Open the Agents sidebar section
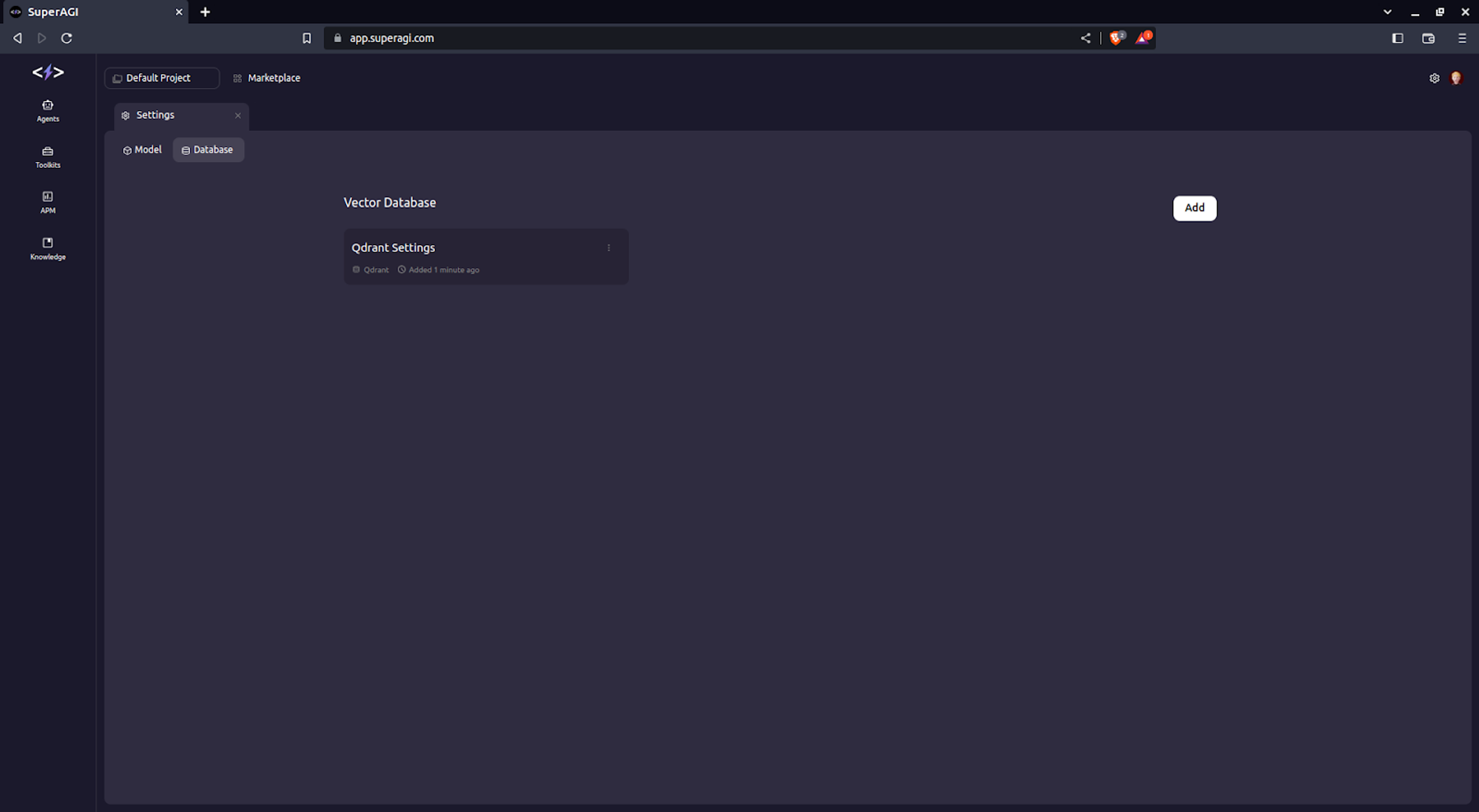The image size is (1479, 812). tap(47, 110)
